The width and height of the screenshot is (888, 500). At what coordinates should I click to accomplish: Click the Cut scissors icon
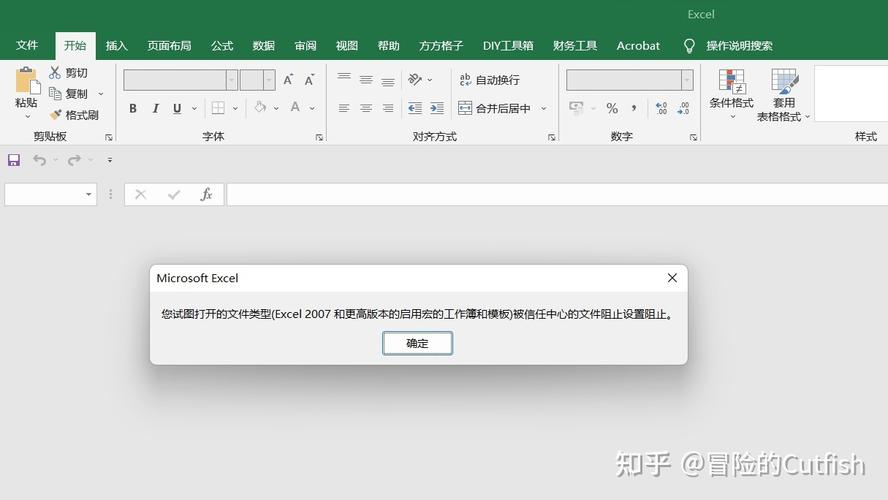54,72
